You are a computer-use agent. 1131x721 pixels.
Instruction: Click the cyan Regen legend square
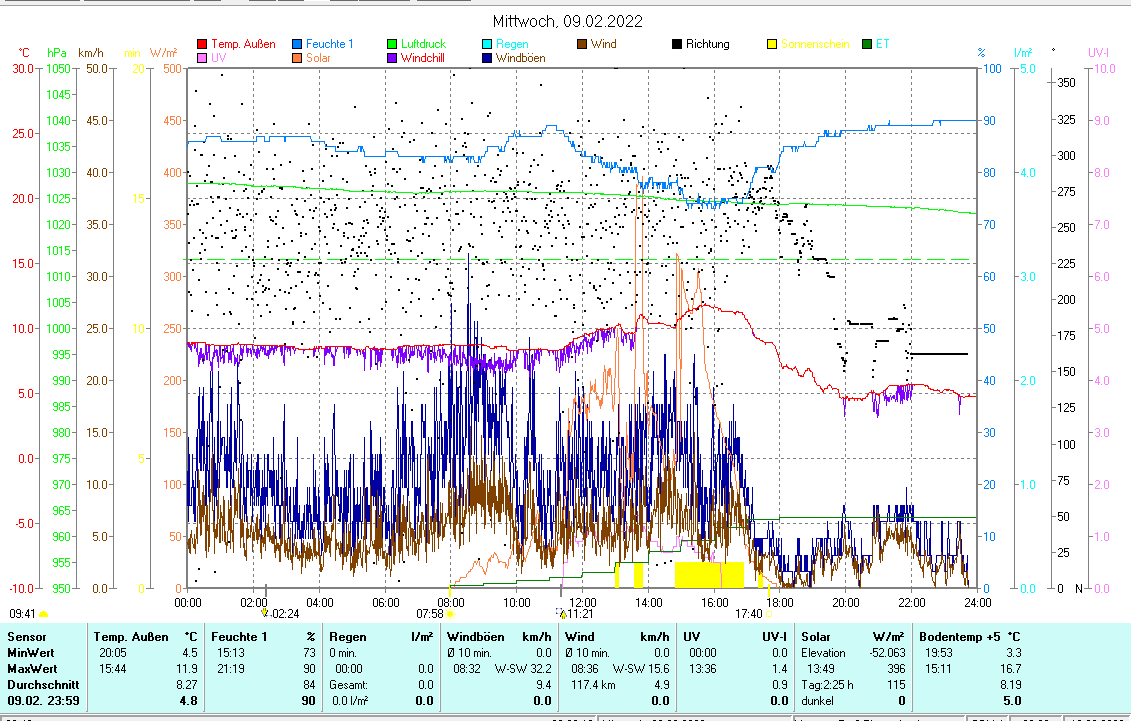click(487, 44)
